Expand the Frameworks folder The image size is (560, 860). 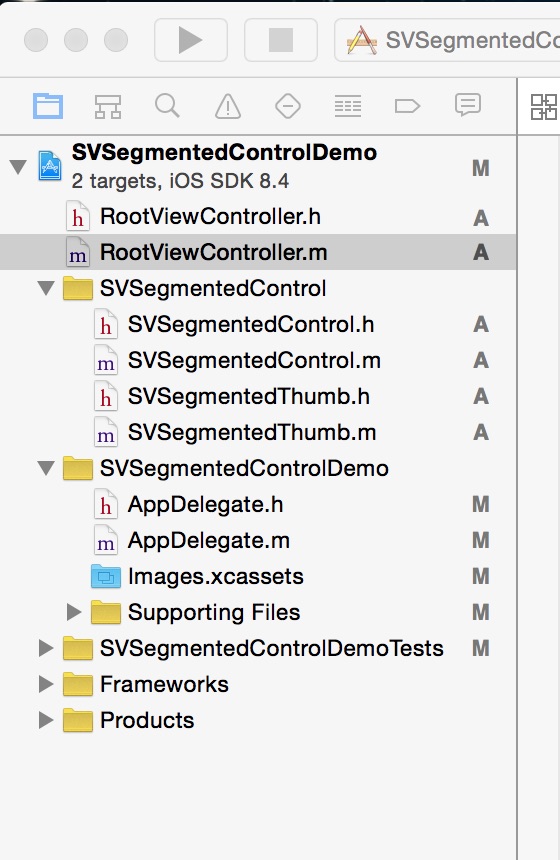46,684
